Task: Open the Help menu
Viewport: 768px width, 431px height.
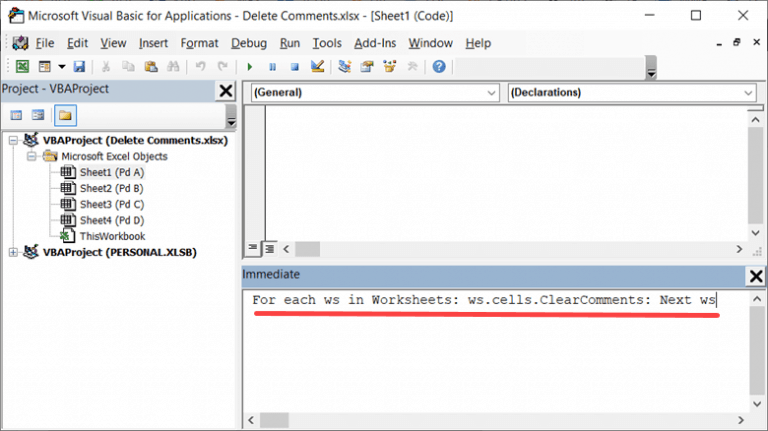Action: point(478,43)
